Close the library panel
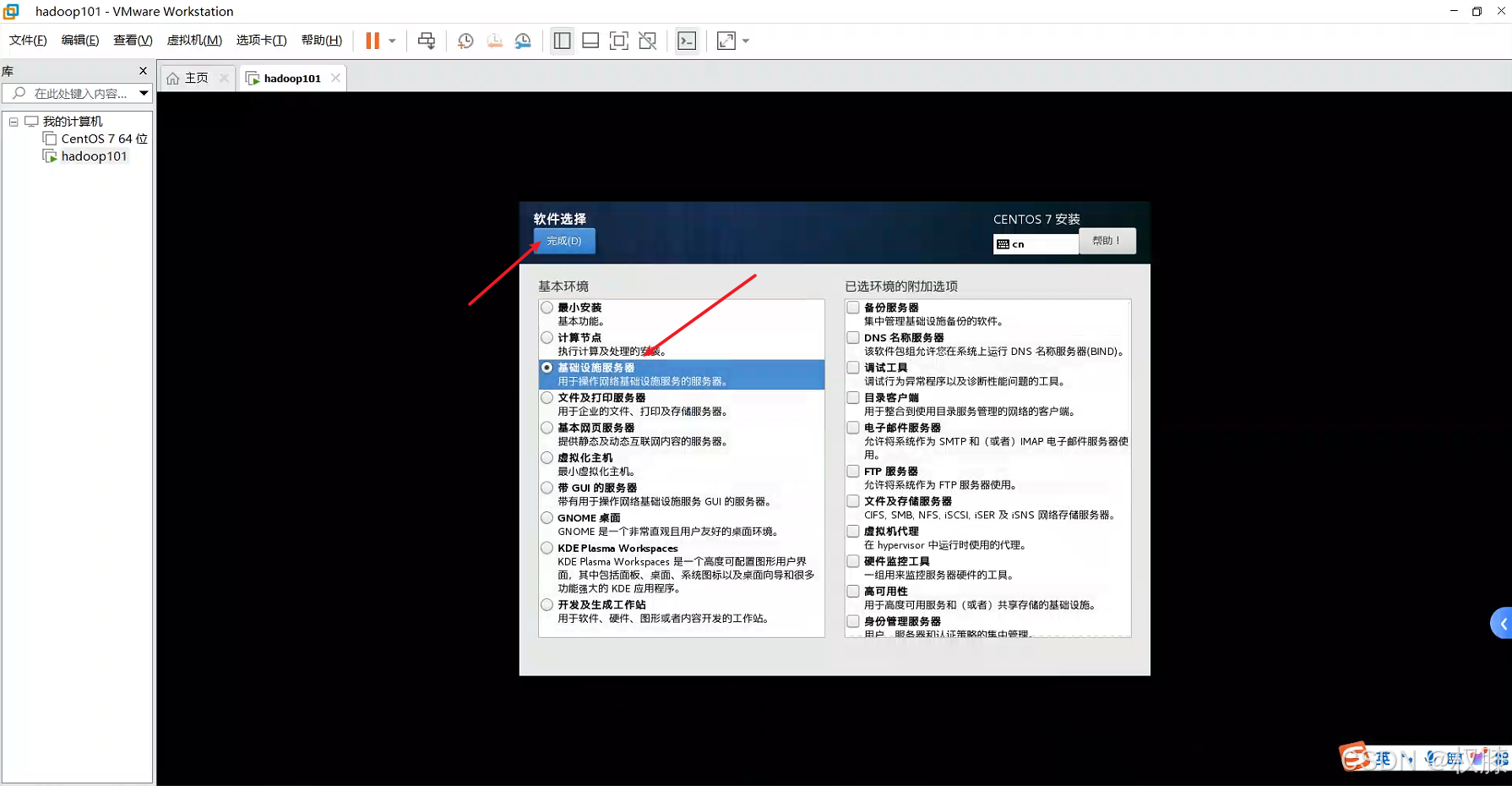The image size is (1512, 786). pos(143,71)
